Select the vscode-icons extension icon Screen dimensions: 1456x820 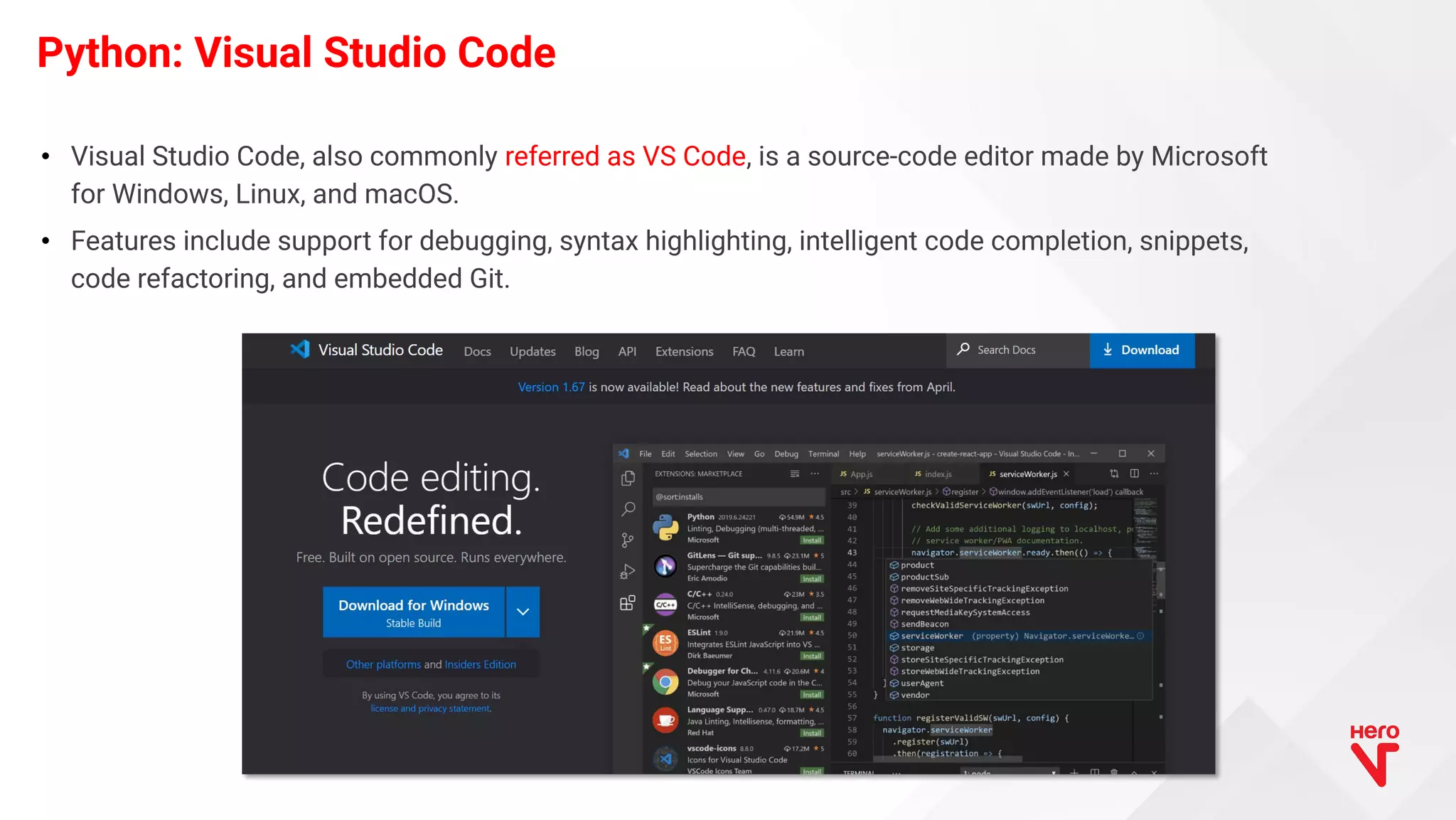coord(665,759)
